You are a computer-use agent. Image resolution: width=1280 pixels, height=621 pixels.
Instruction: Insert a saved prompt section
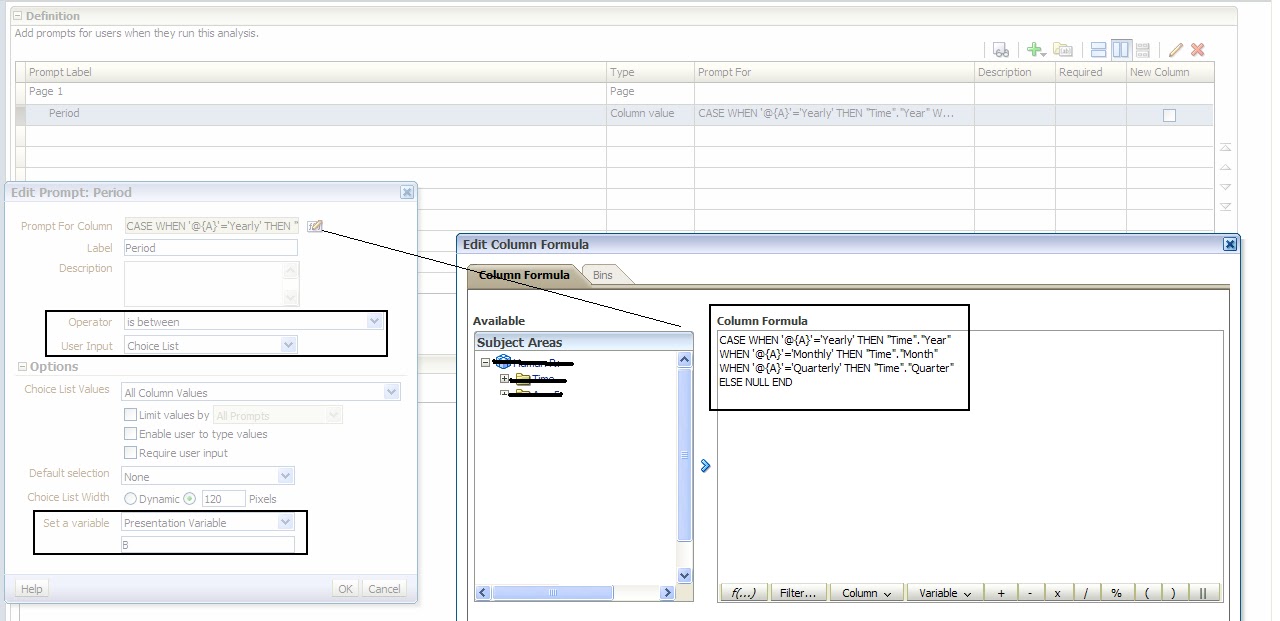click(1063, 48)
